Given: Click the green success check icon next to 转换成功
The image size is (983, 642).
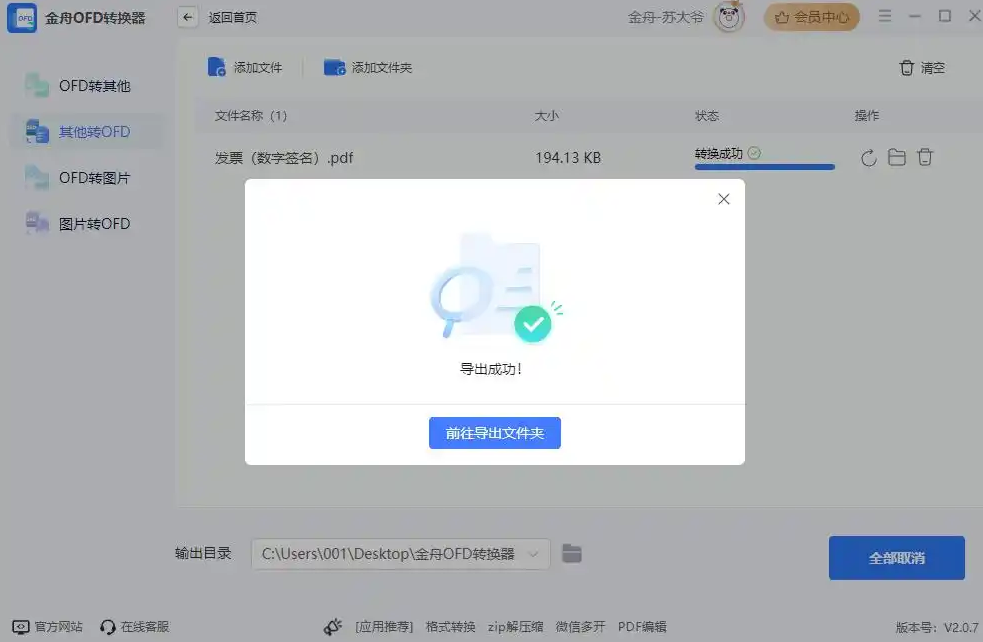Looking at the screenshot, I should (x=754, y=153).
